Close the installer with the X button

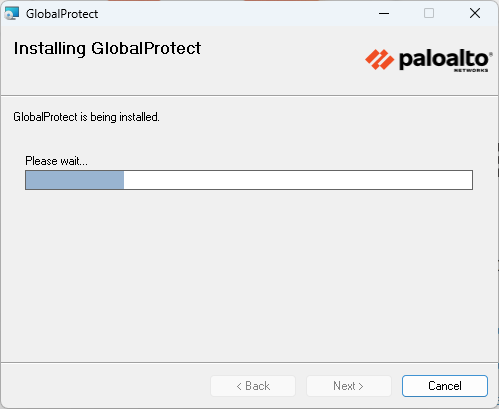pyautogui.click(x=475, y=13)
